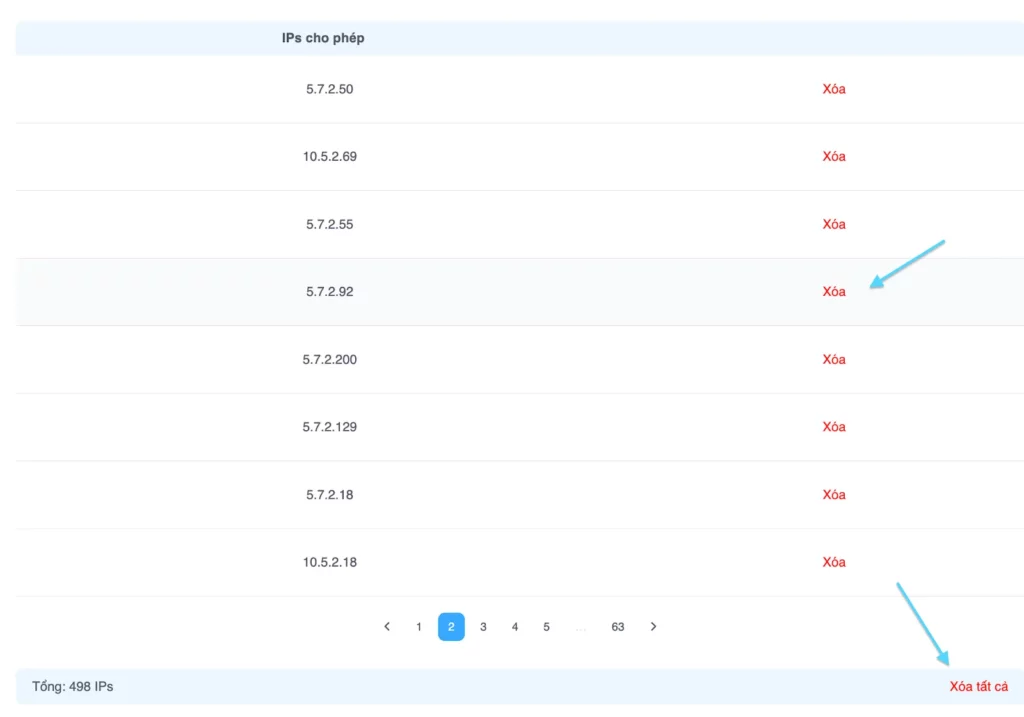Click Xóa for IP 5.7.2.55
The height and width of the screenshot is (717, 1024).
tap(834, 224)
